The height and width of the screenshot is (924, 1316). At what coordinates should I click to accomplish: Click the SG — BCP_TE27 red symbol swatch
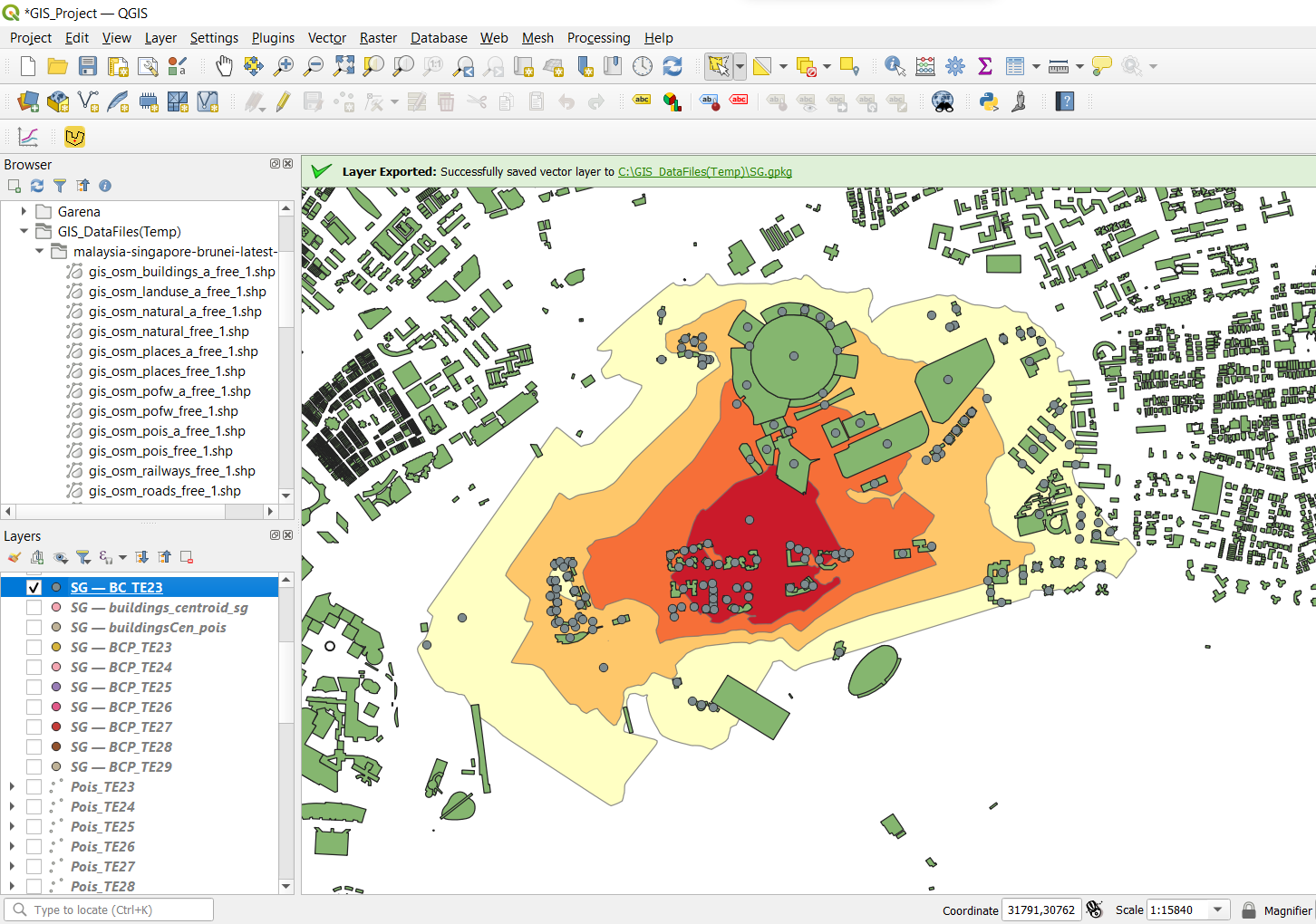click(x=56, y=727)
